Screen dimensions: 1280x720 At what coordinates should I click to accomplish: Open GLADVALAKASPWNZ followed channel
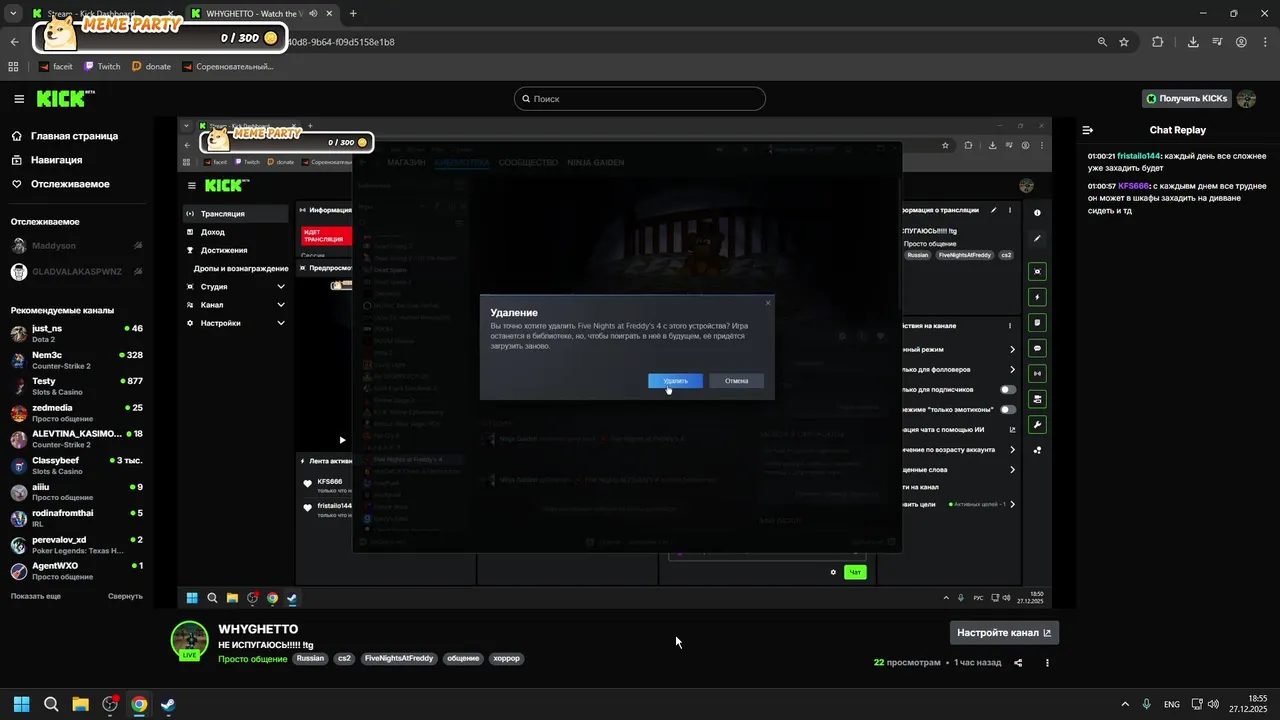[76, 272]
